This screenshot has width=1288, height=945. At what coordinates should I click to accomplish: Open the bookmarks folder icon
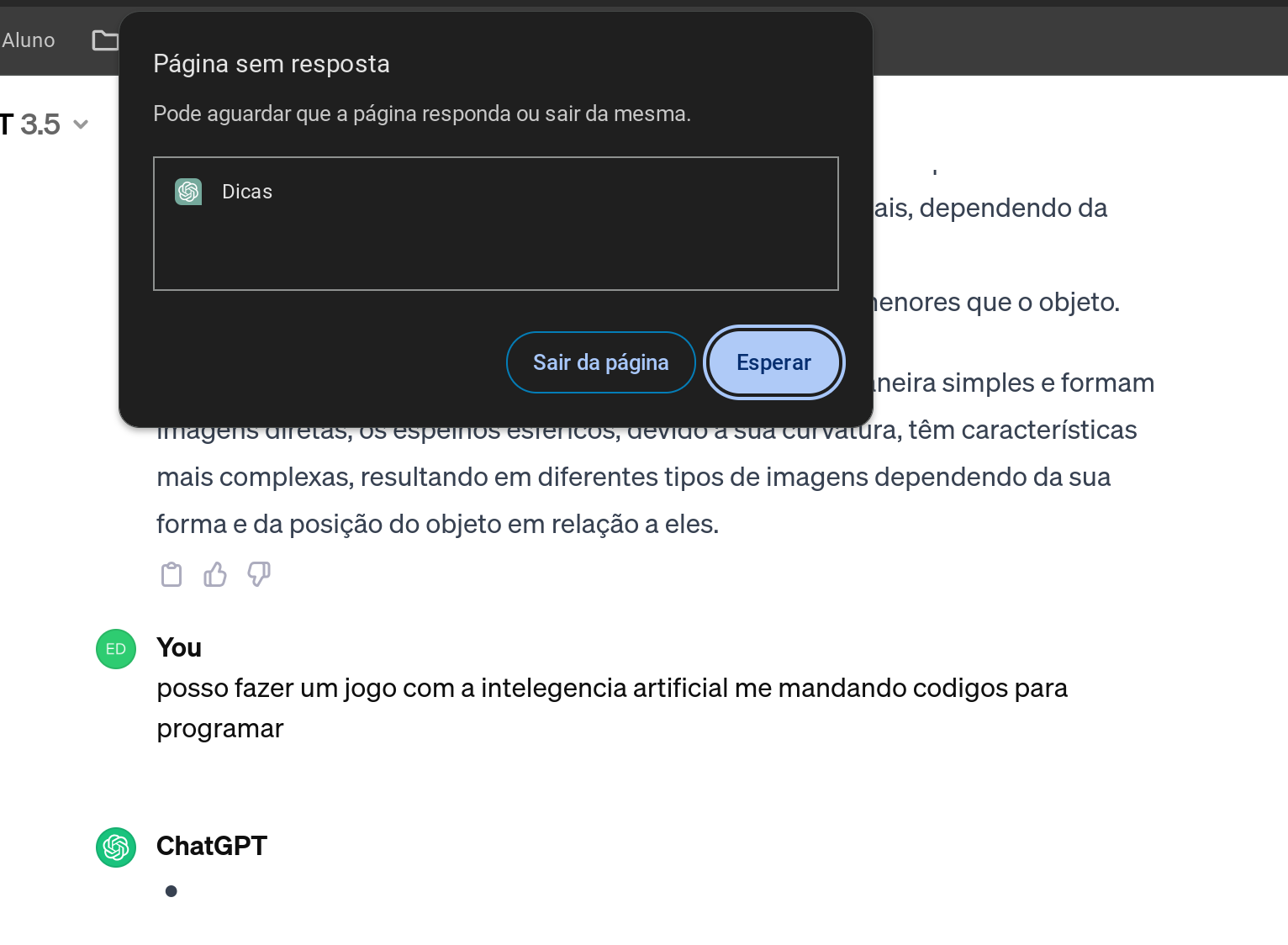point(105,40)
